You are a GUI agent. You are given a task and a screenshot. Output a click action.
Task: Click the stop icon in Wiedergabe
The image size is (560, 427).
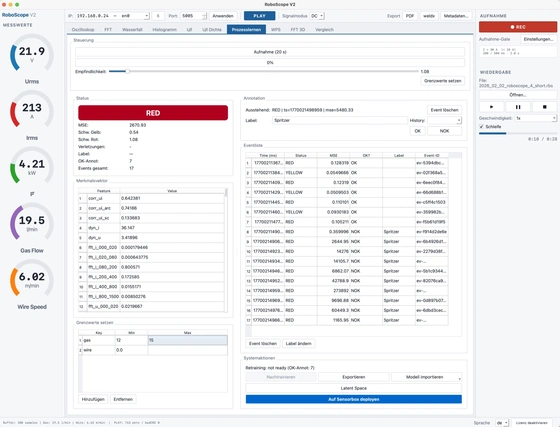click(x=544, y=107)
